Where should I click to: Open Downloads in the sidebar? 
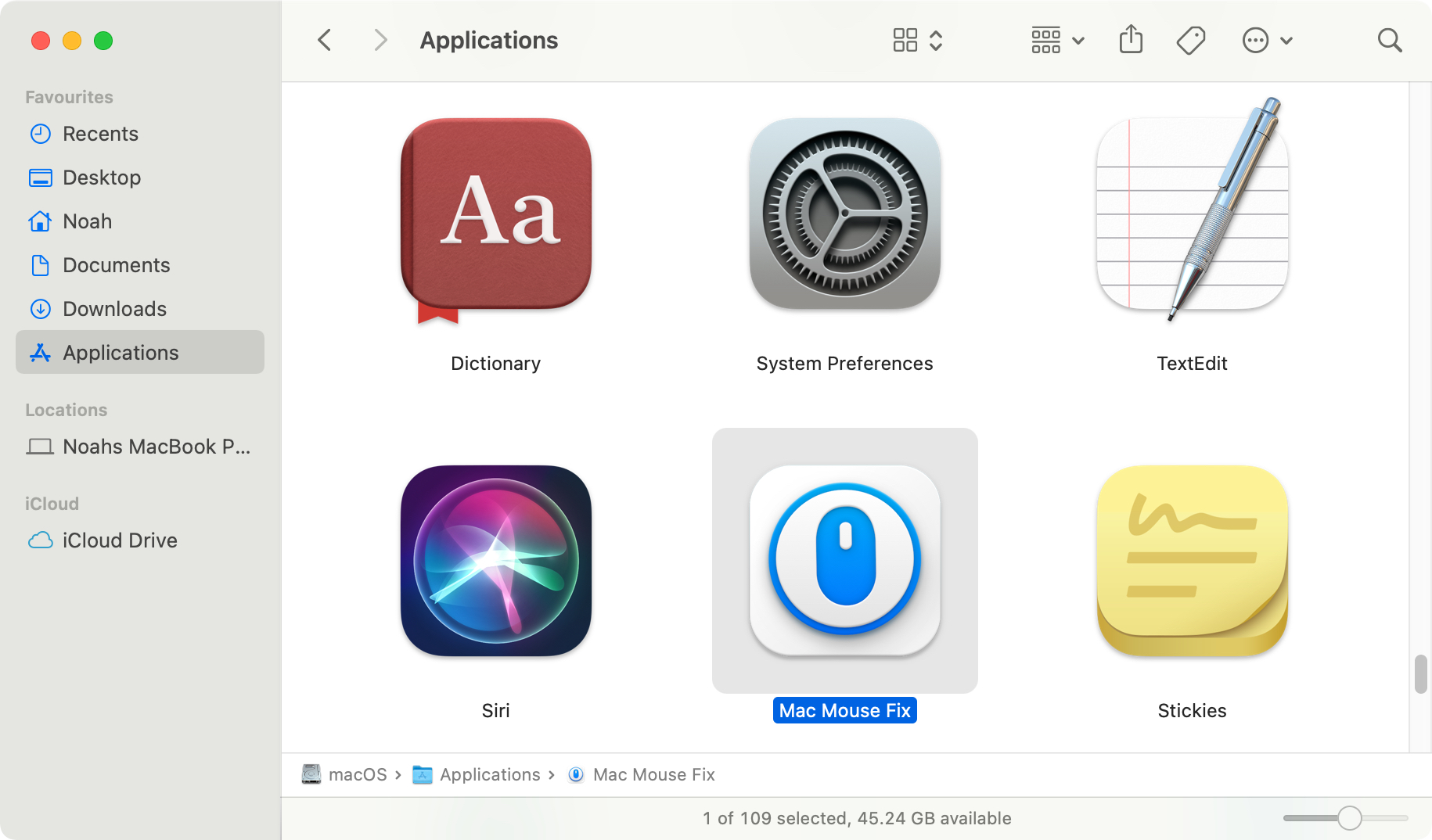(140, 309)
